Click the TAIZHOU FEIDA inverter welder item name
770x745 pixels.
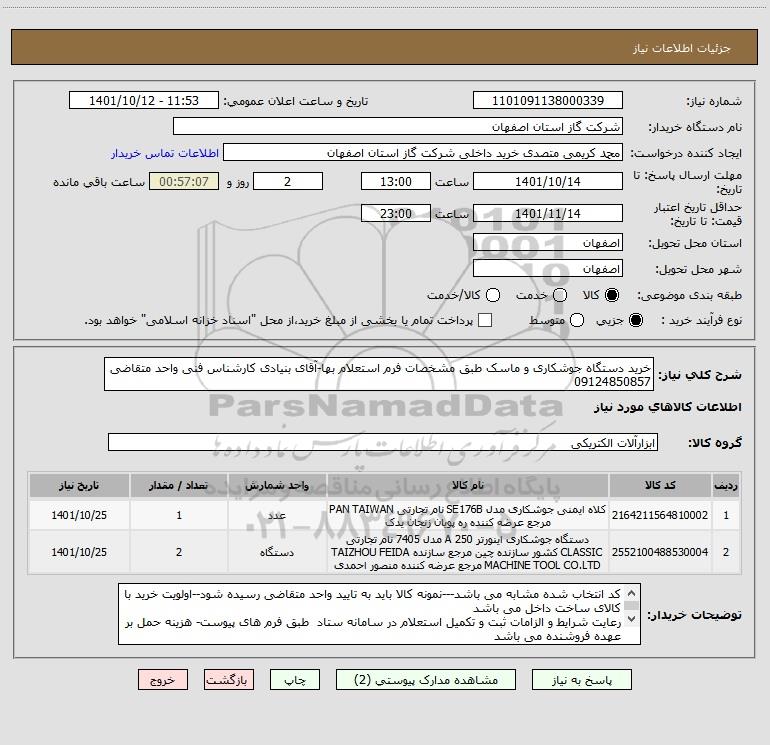[x=467, y=552]
